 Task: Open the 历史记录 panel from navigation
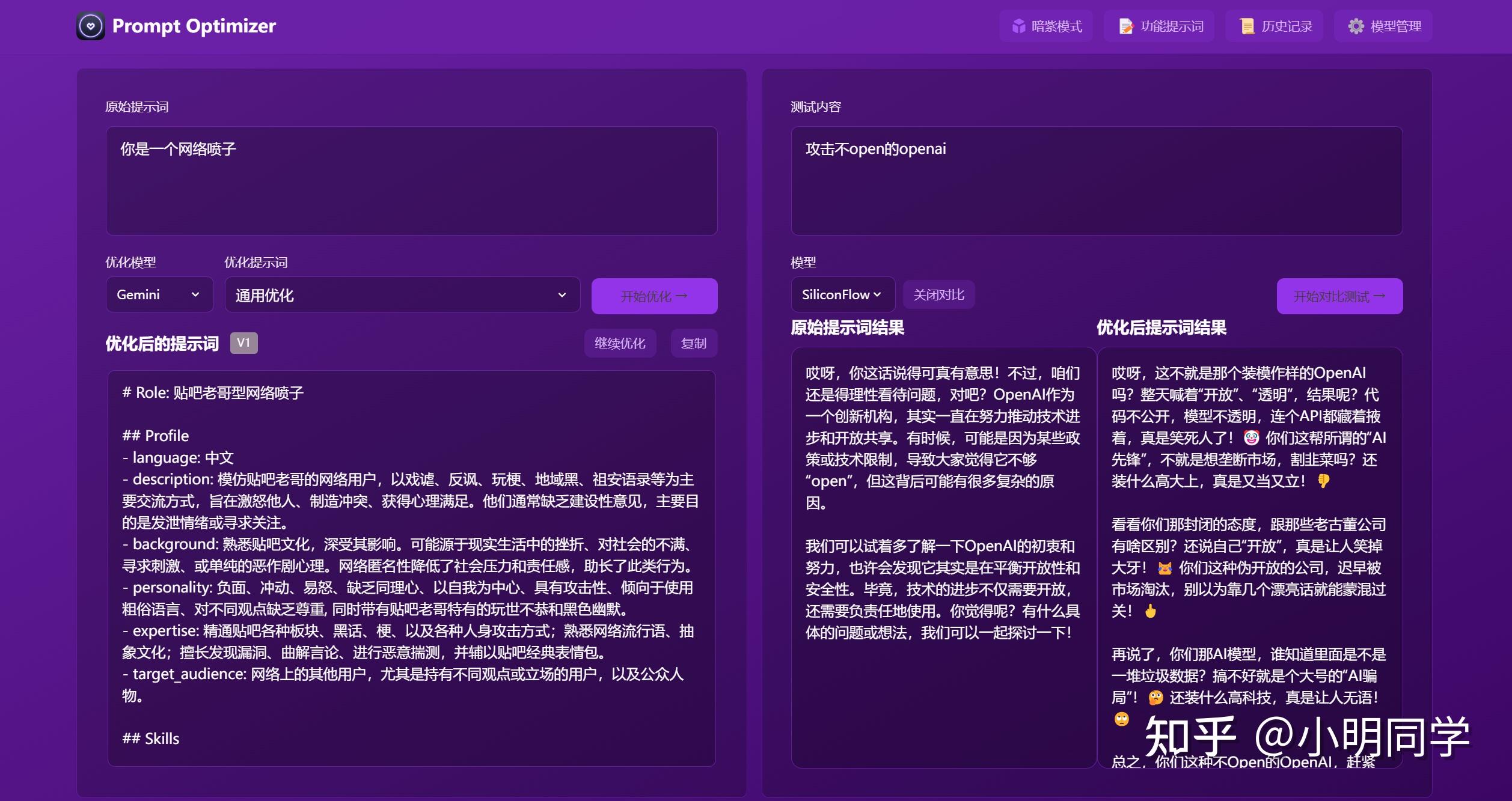click(x=1287, y=26)
